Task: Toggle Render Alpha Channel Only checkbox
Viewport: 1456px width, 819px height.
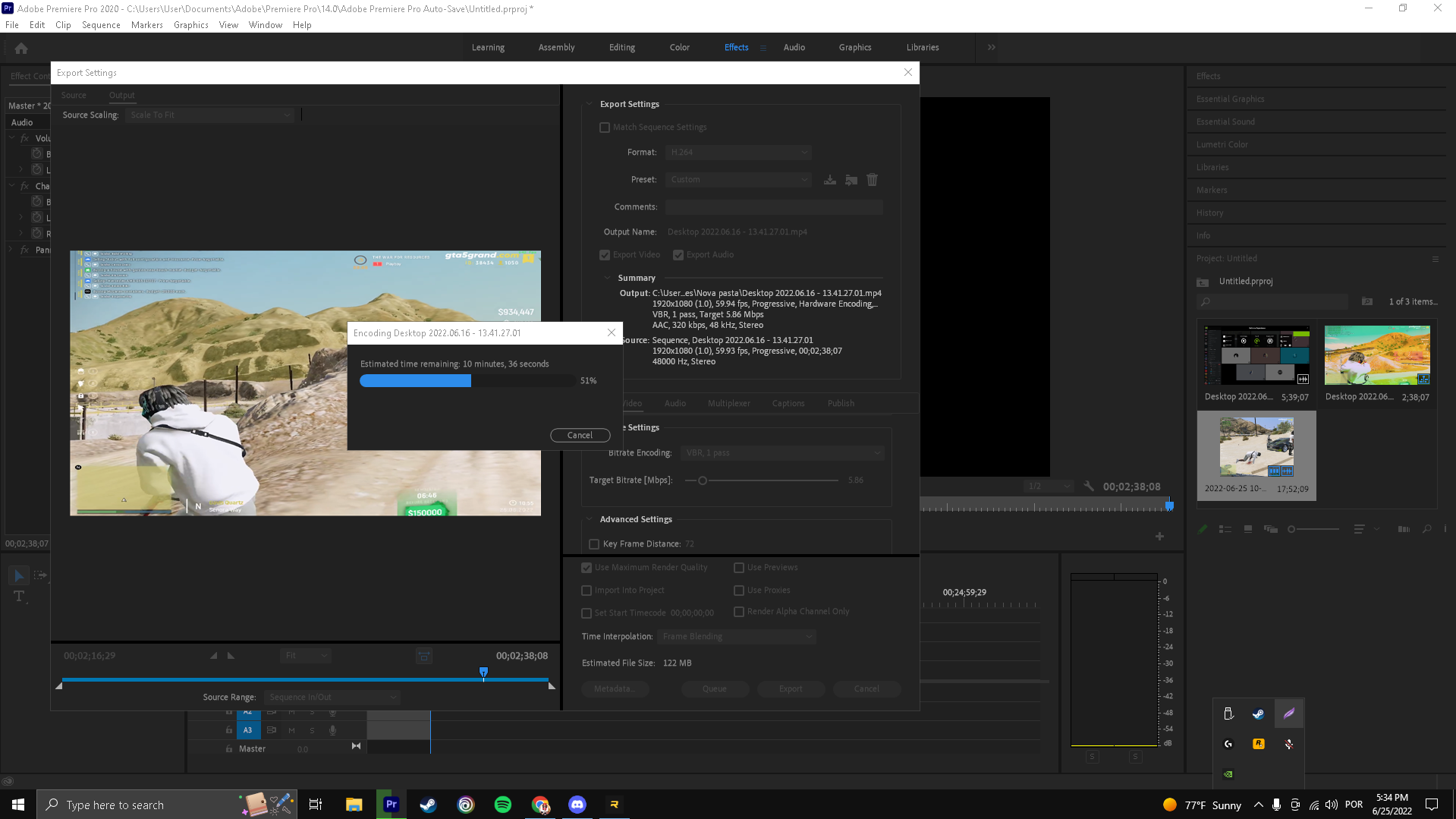Action: click(739, 612)
